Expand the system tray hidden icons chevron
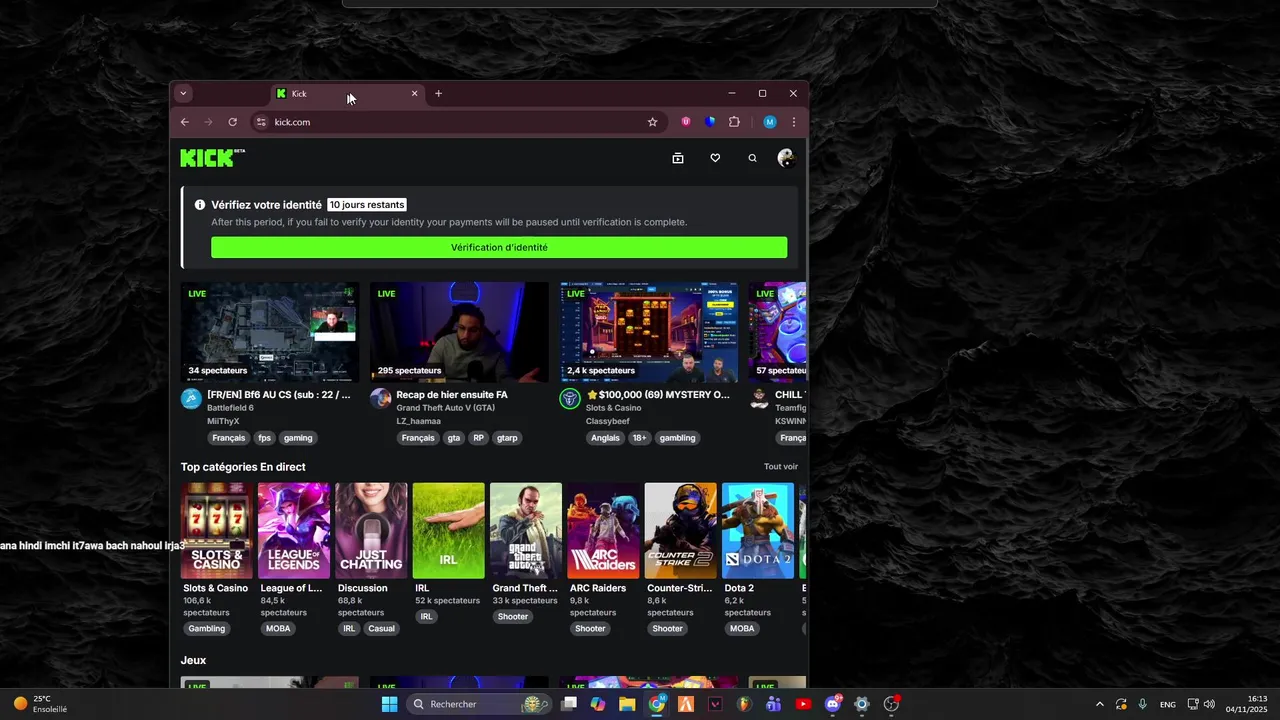The image size is (1280, 720). coord(1100,704)
